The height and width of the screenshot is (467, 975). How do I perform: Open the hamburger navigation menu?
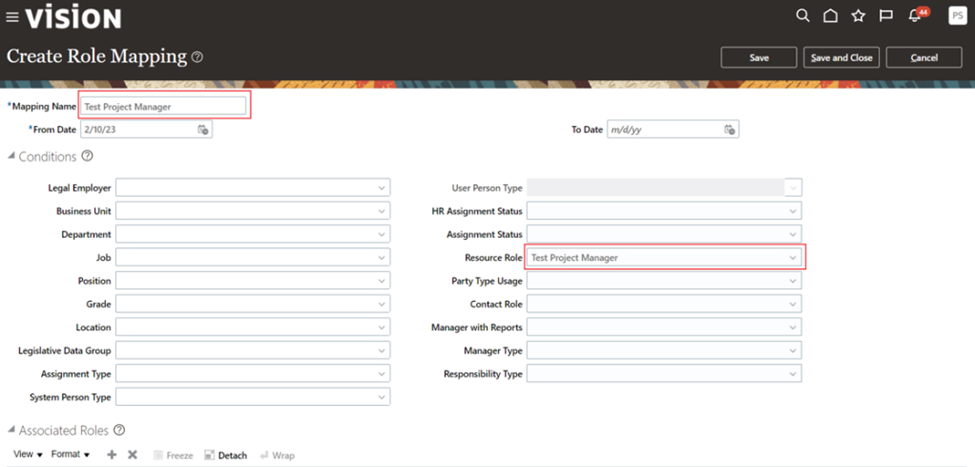pos(12,17)
